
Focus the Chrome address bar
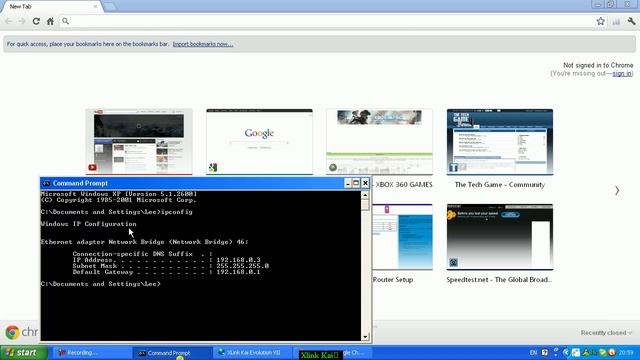pyautogui.click(x=329, y=21)
